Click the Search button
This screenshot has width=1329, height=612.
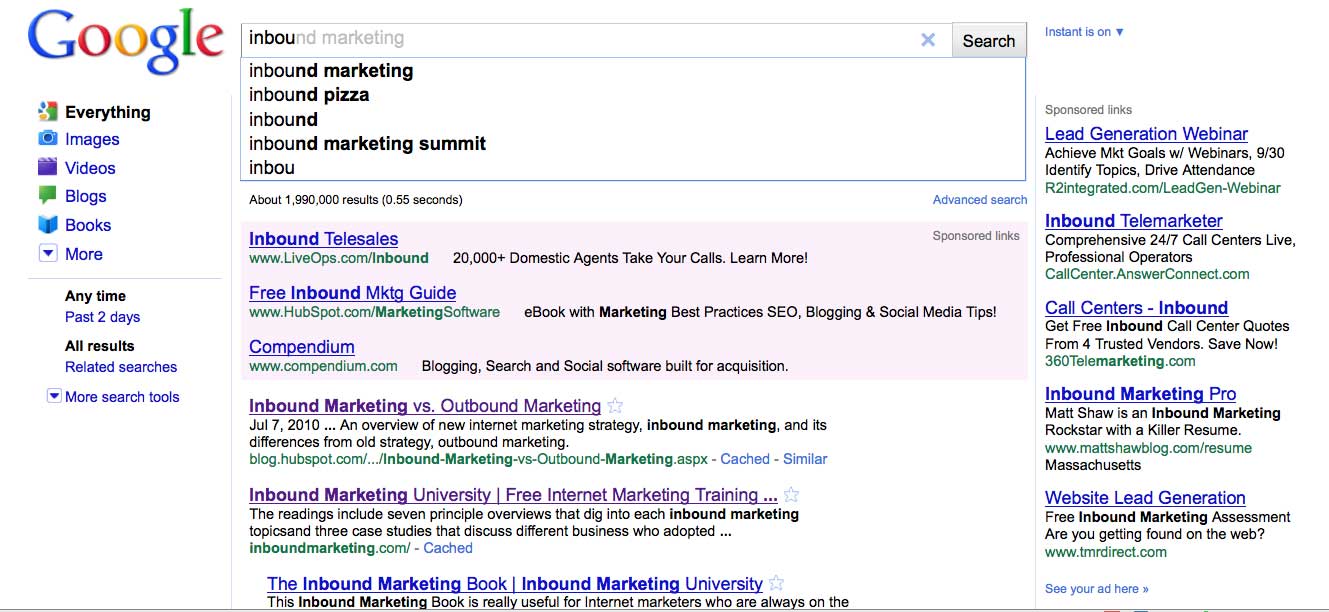click(989, 41)
